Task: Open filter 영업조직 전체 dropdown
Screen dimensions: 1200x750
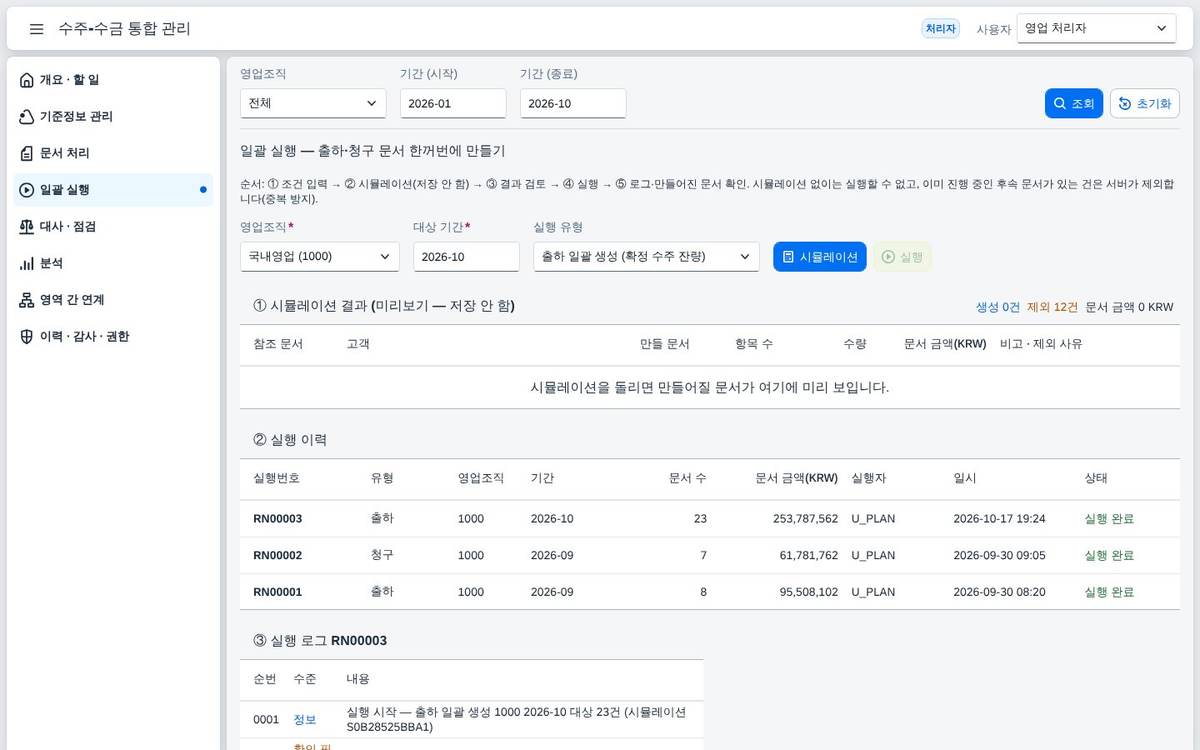Action: 313,103
